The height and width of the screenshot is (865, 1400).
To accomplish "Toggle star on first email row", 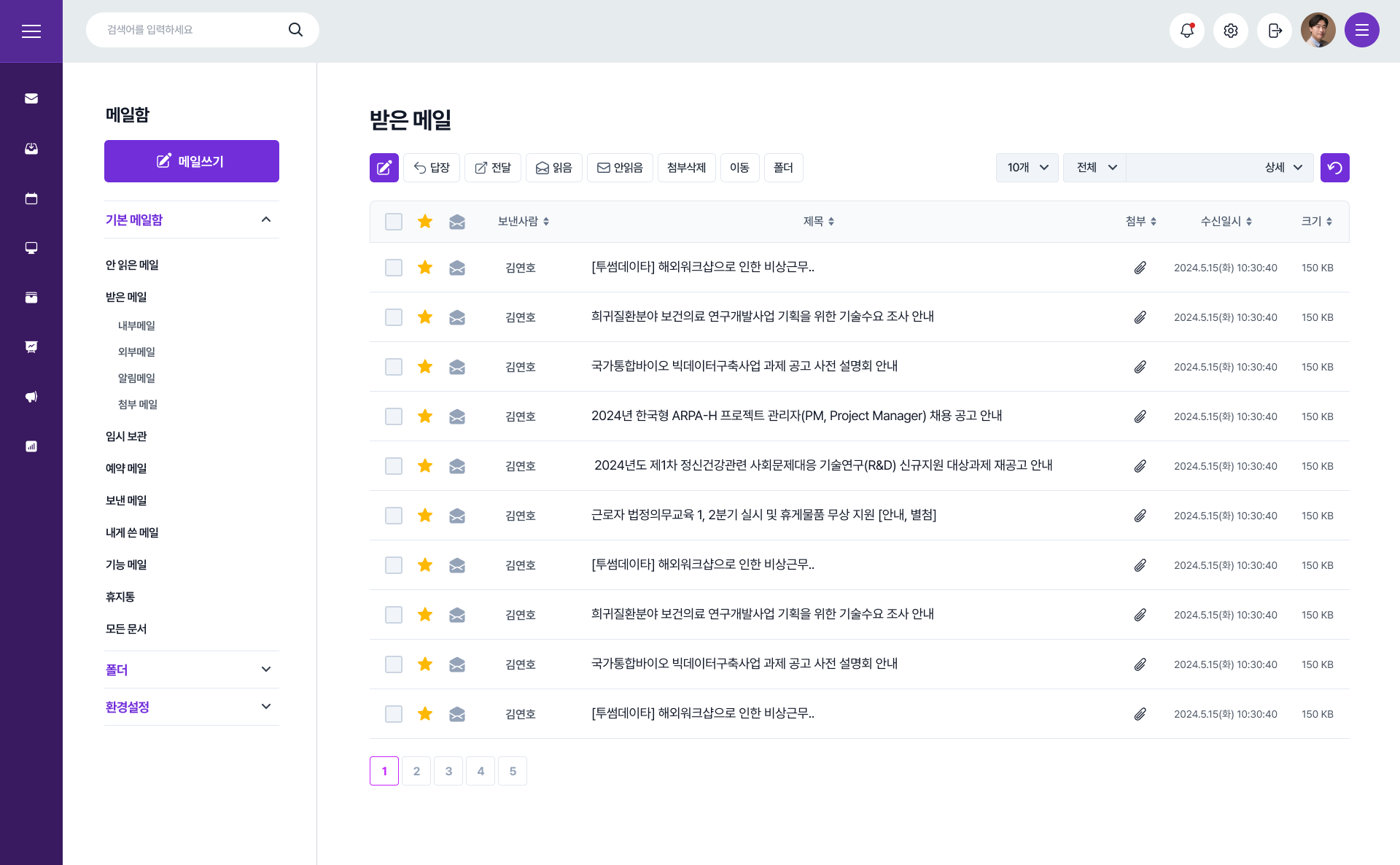I will click(x=425, y=268).
